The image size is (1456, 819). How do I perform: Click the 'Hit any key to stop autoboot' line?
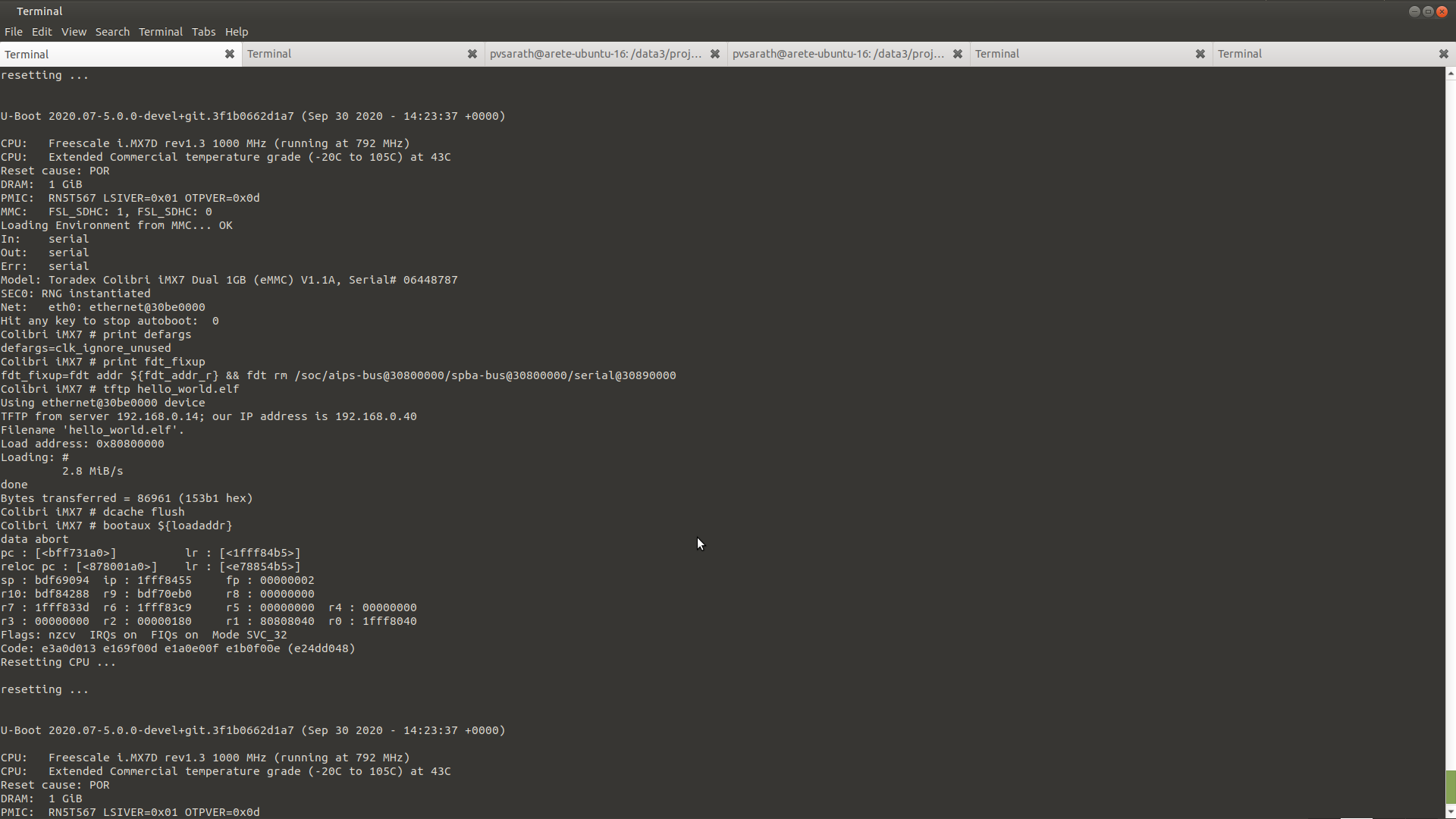pyautogui.click(x=109, y=321)
